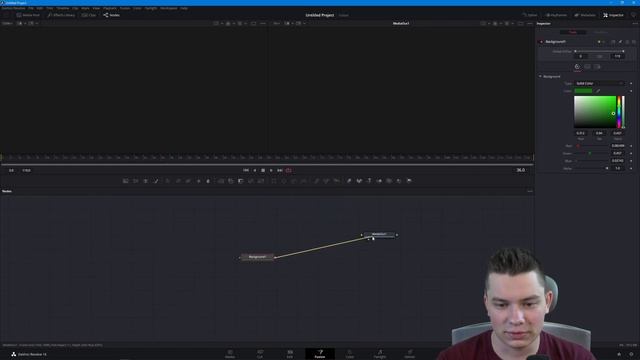This screenshot has height=360, width=640.
Task: Add a Renderer 3D node from the toolbar
Action: pyautogui.click(x=409, y=181)
